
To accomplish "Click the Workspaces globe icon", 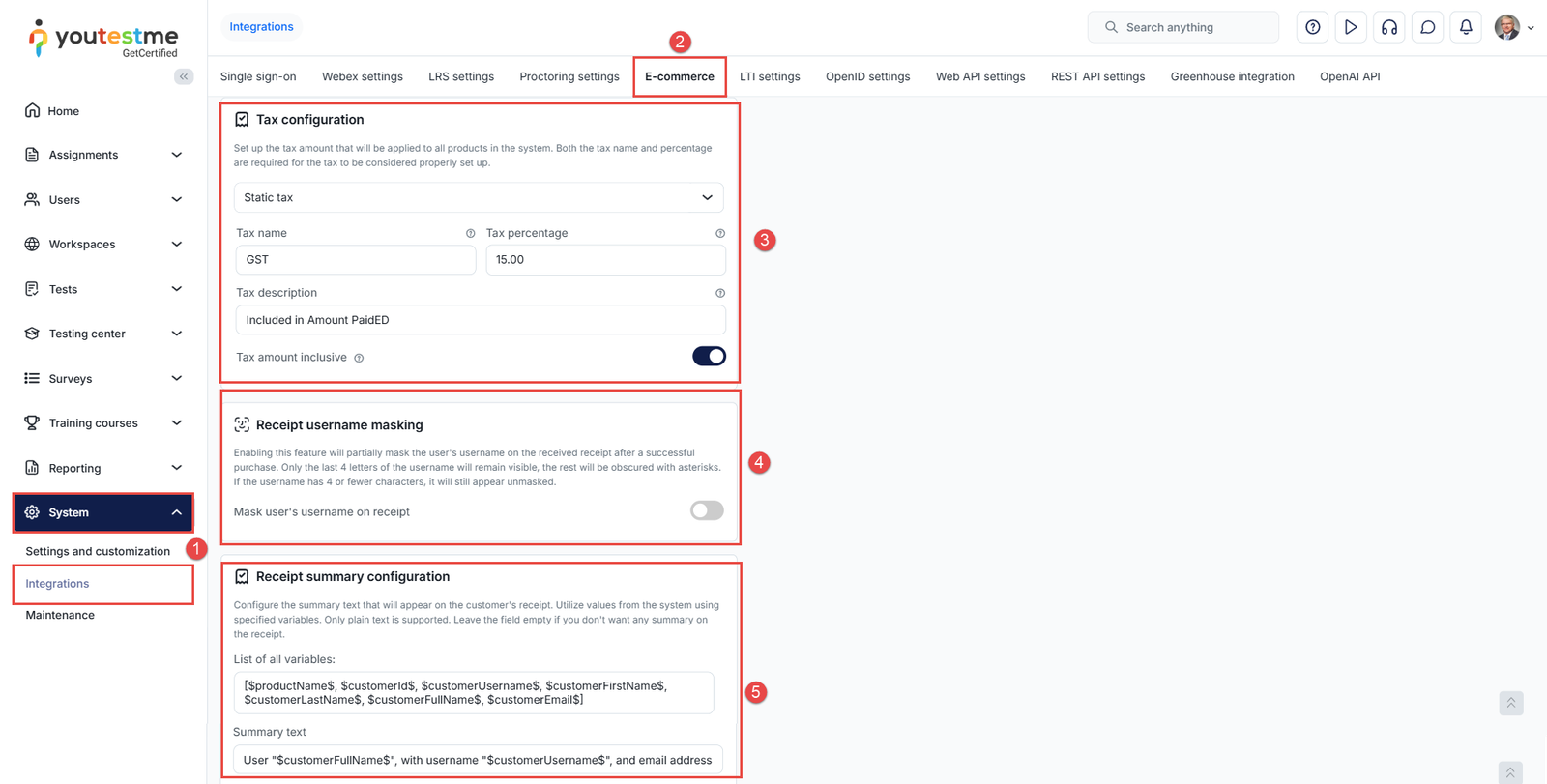I will click(x=32, y=244).
